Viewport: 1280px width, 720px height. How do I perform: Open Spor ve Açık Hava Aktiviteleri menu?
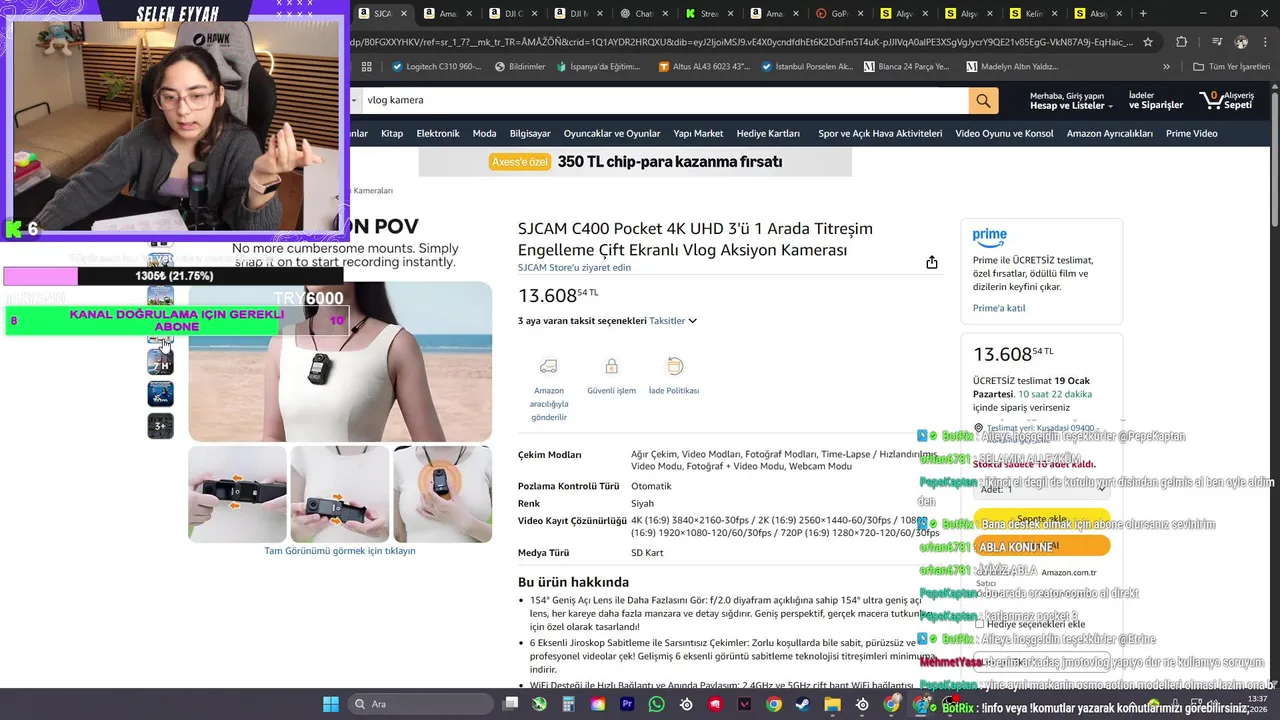point(880,133)
